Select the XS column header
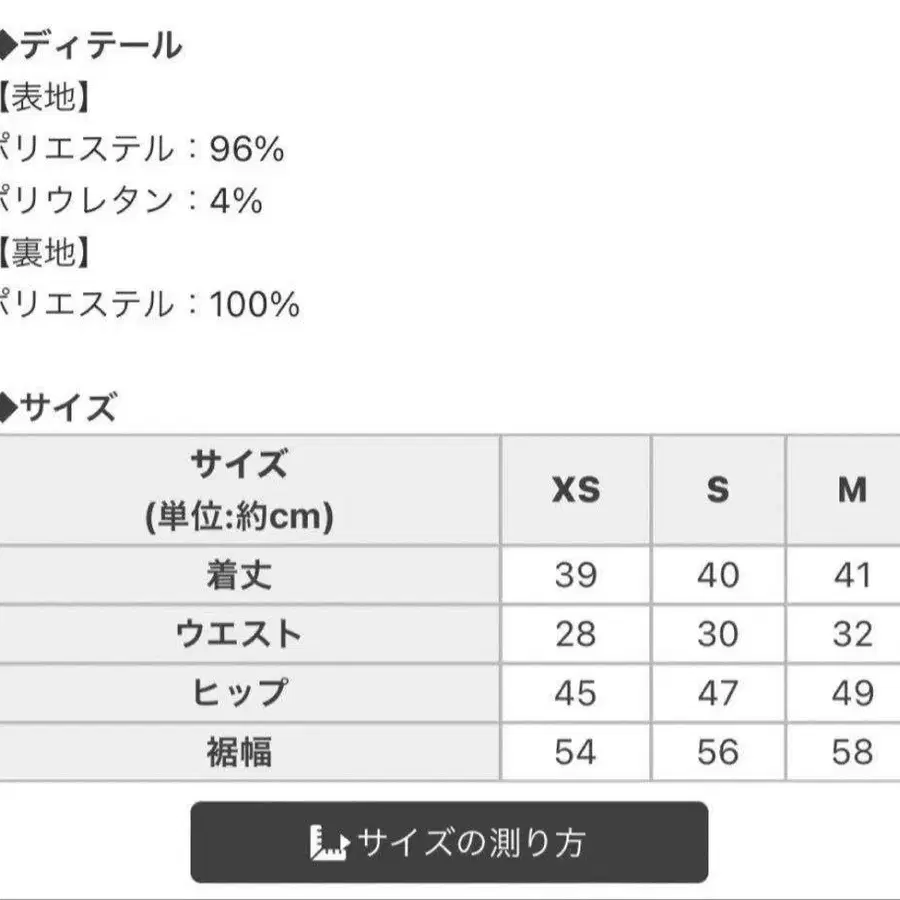Screen dimensions: 900x900 [576, 490]
